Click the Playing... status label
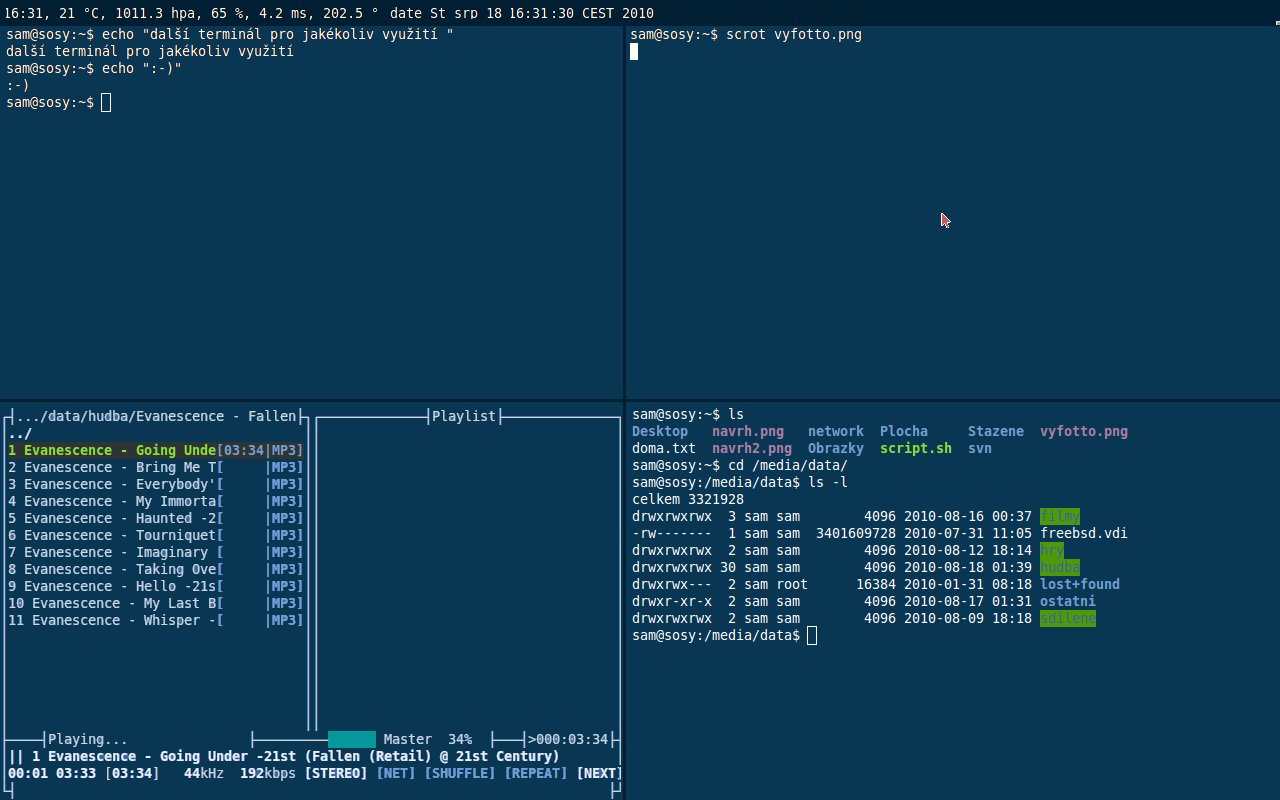 pos(88,739)
